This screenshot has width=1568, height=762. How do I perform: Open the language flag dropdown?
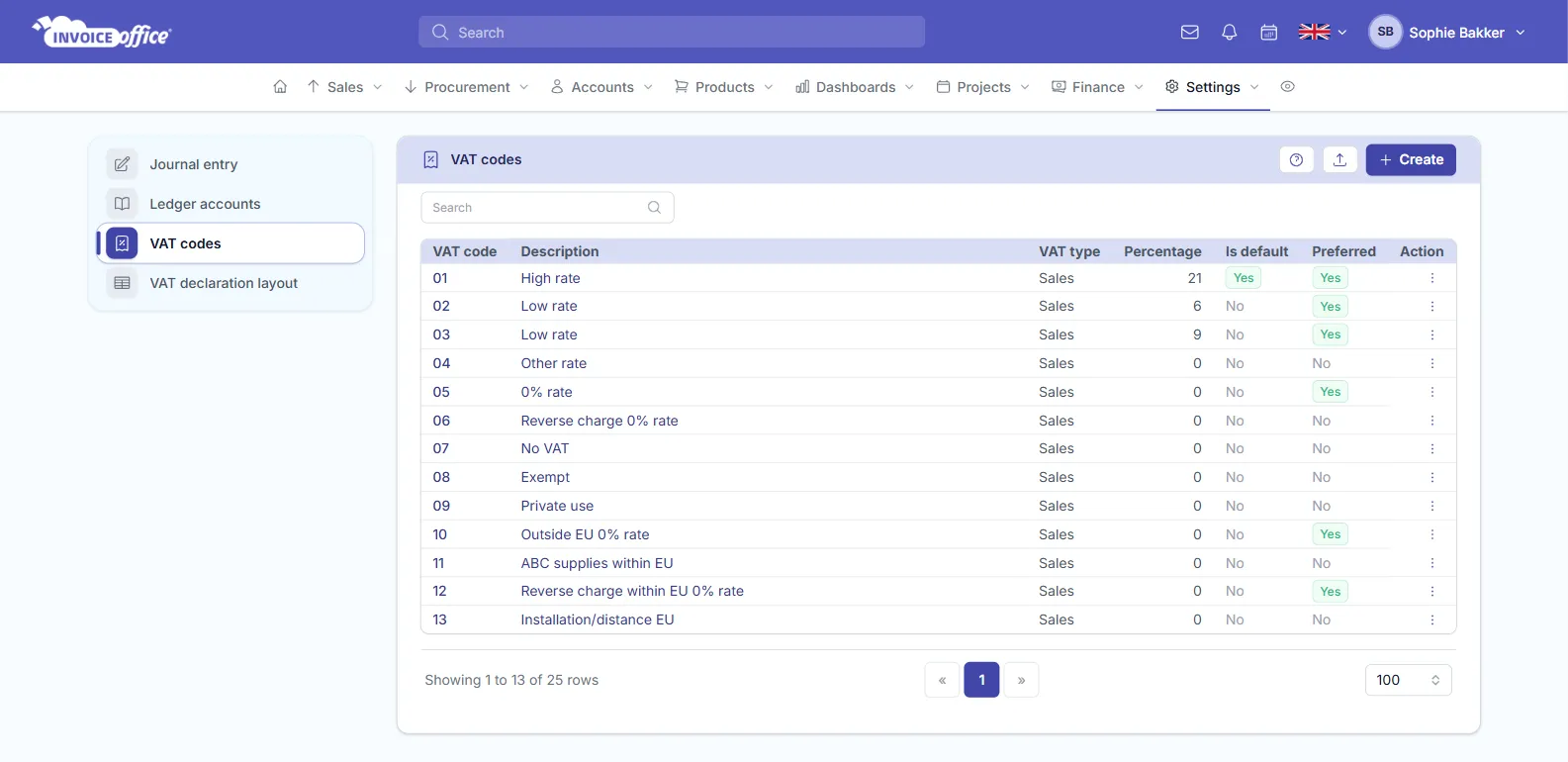[1323, 33]
